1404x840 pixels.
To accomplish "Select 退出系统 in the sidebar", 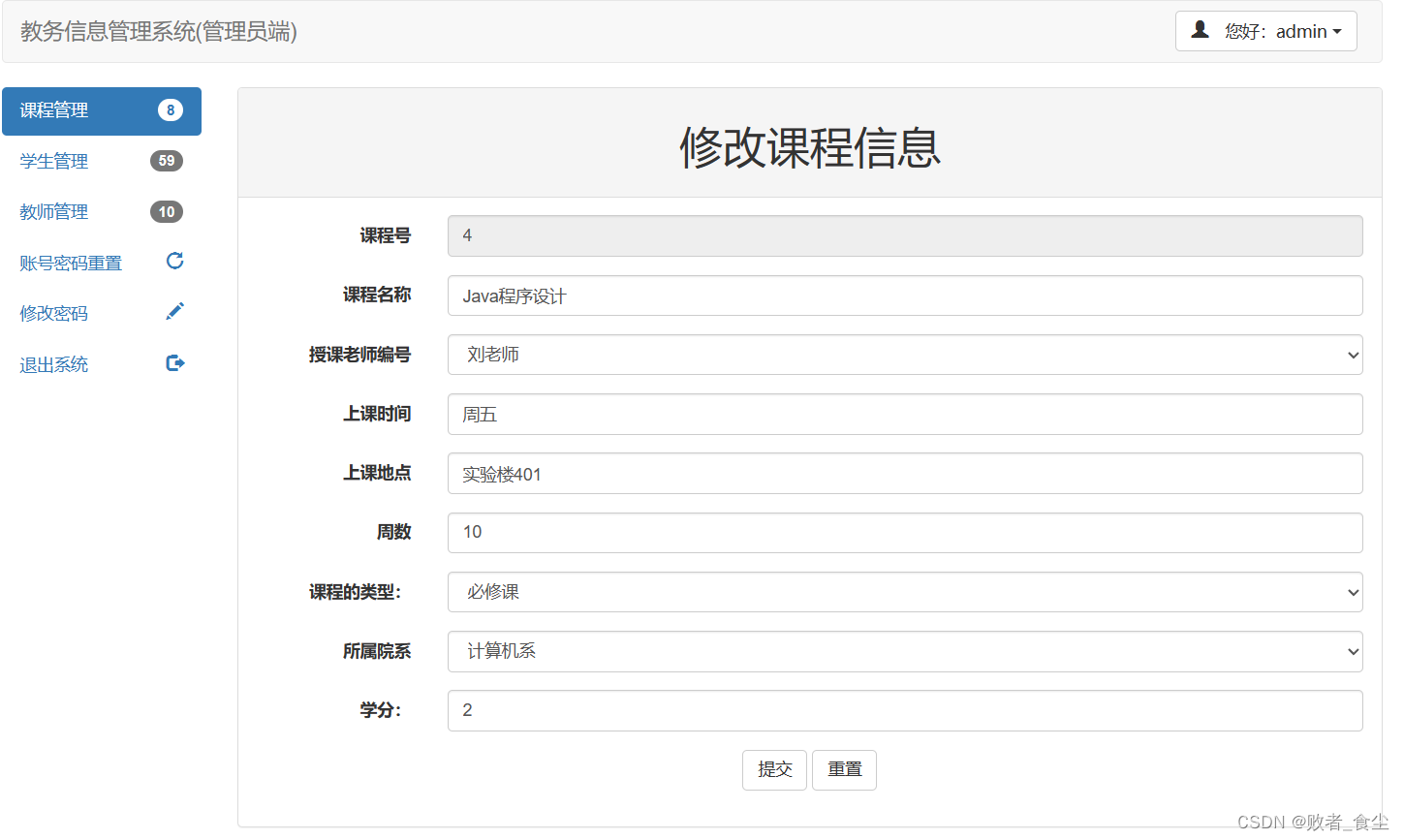I will (x=102, y=364).
